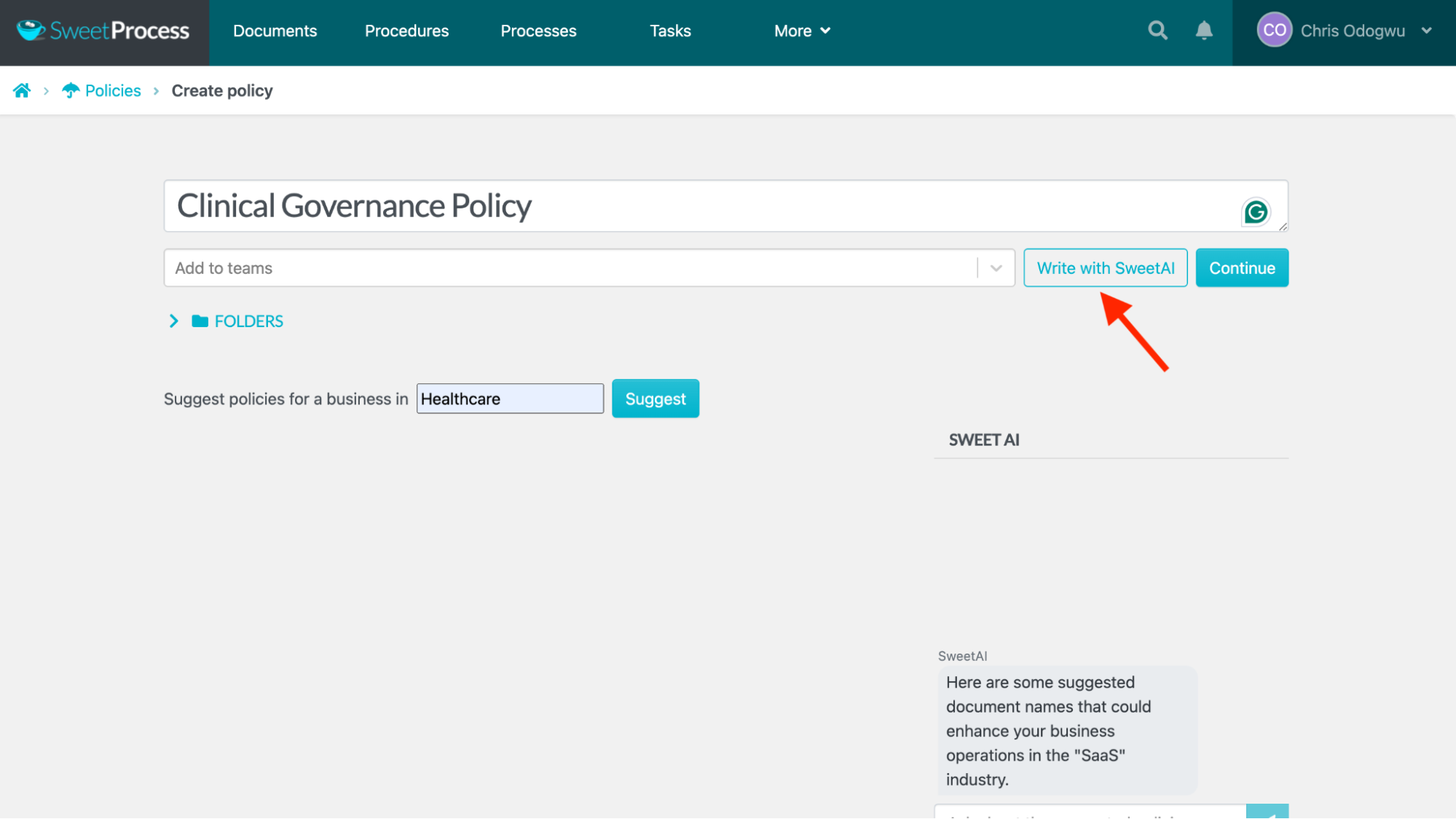Click the Suggest button

coord(655,399)
